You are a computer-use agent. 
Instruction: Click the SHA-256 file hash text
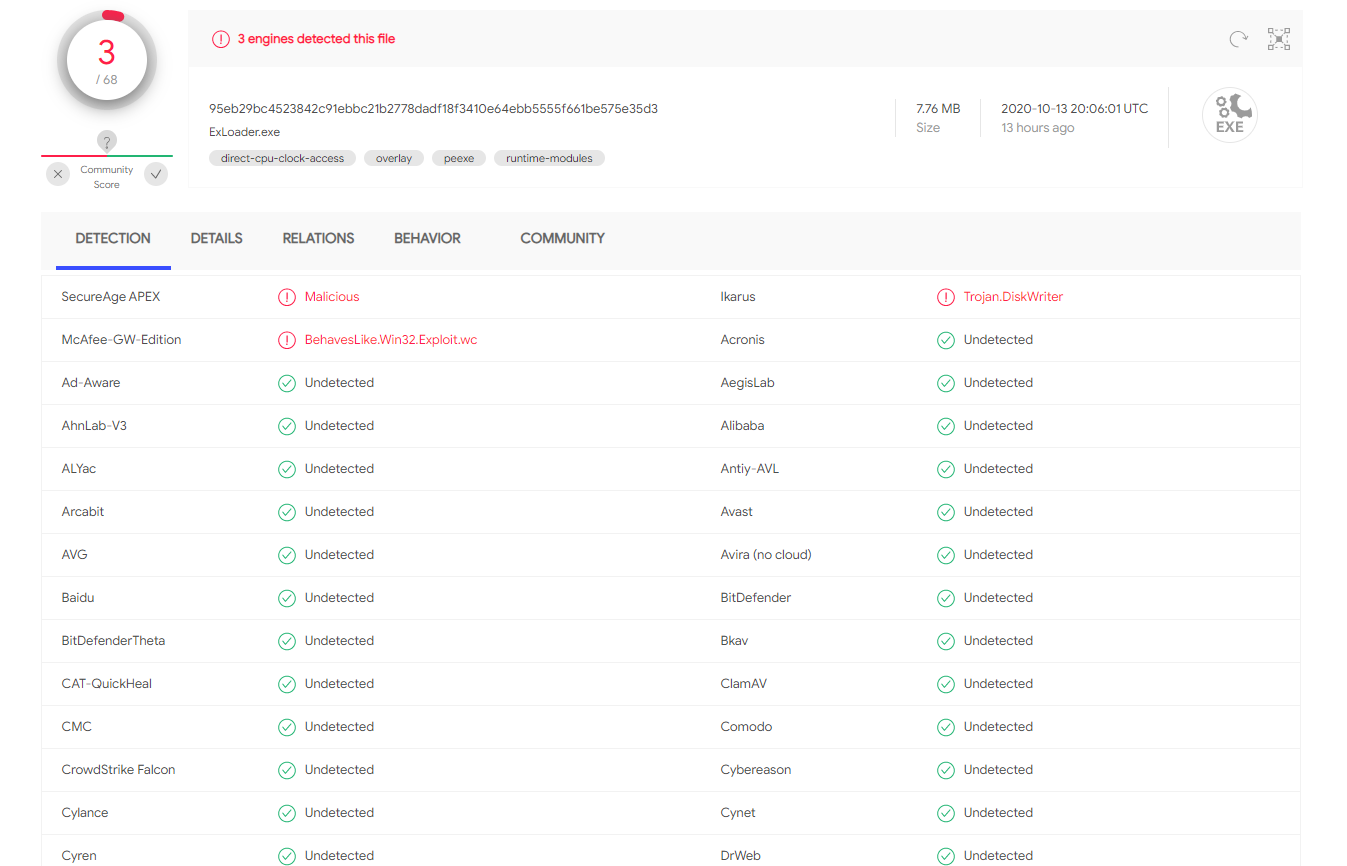click(433, 108)
